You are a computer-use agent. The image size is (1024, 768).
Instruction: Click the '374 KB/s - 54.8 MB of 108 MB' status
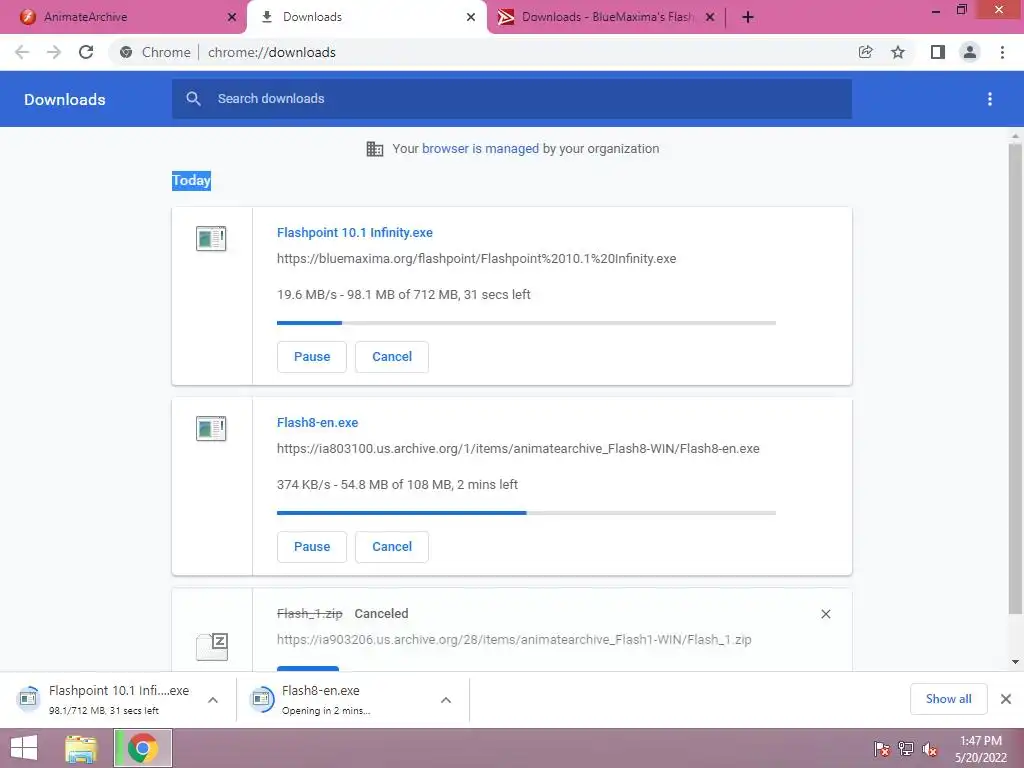397,485
